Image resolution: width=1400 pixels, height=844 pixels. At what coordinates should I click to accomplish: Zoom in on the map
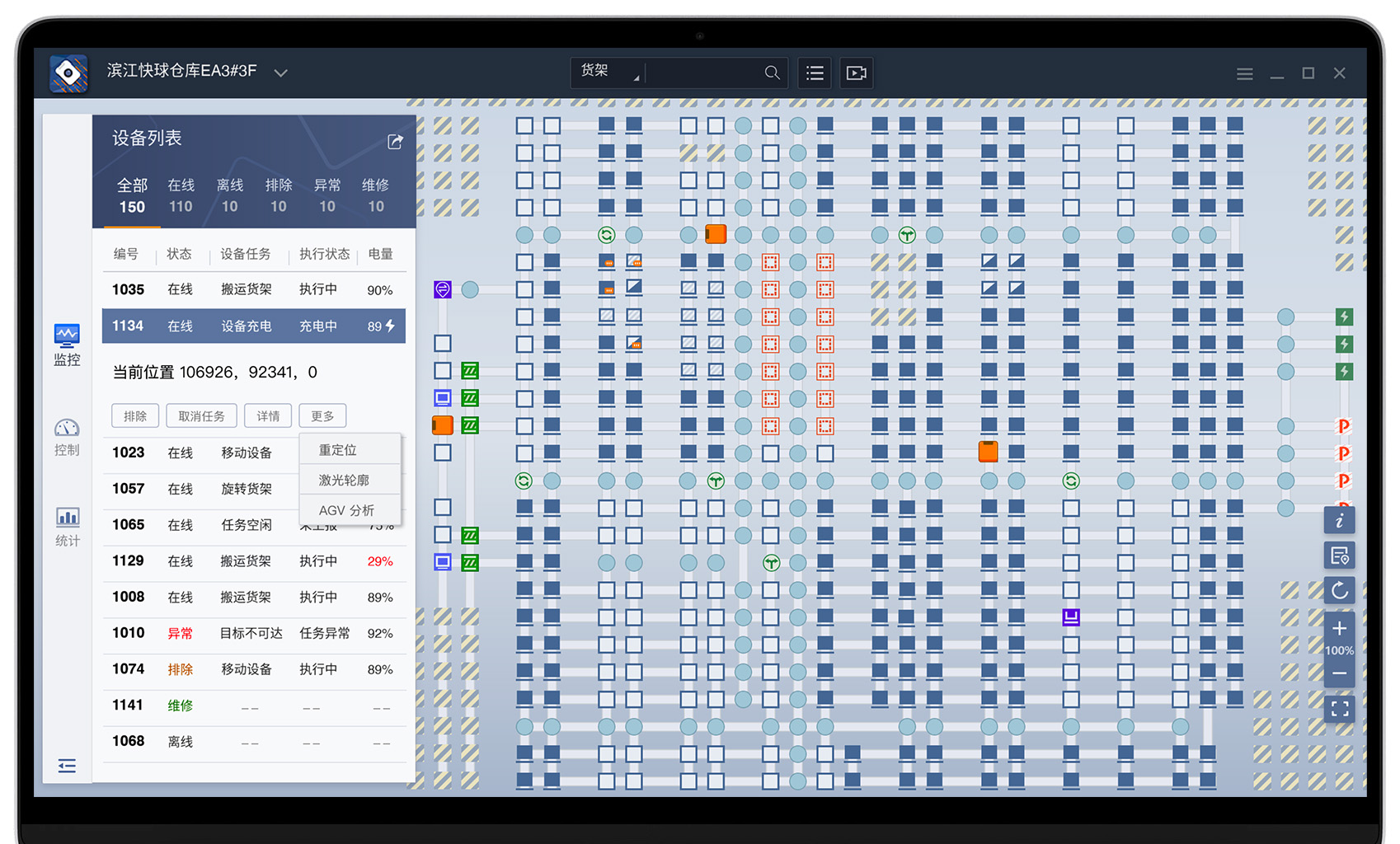coord(1339,628)
